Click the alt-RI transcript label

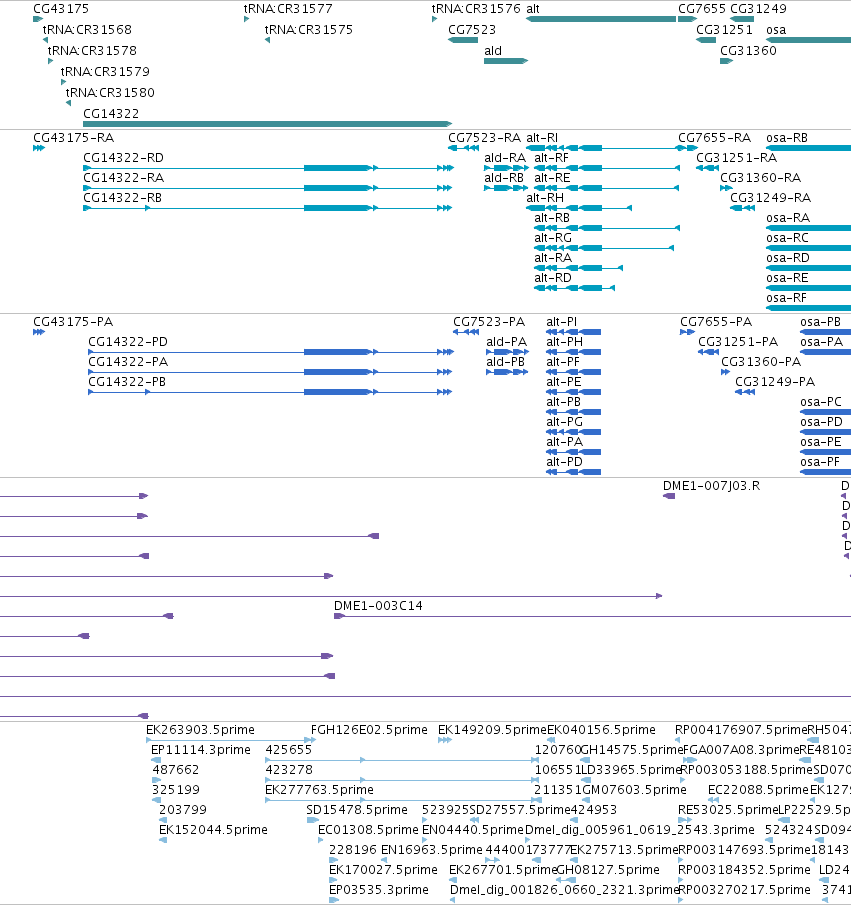pyautogui.click(x=542, y=138)
